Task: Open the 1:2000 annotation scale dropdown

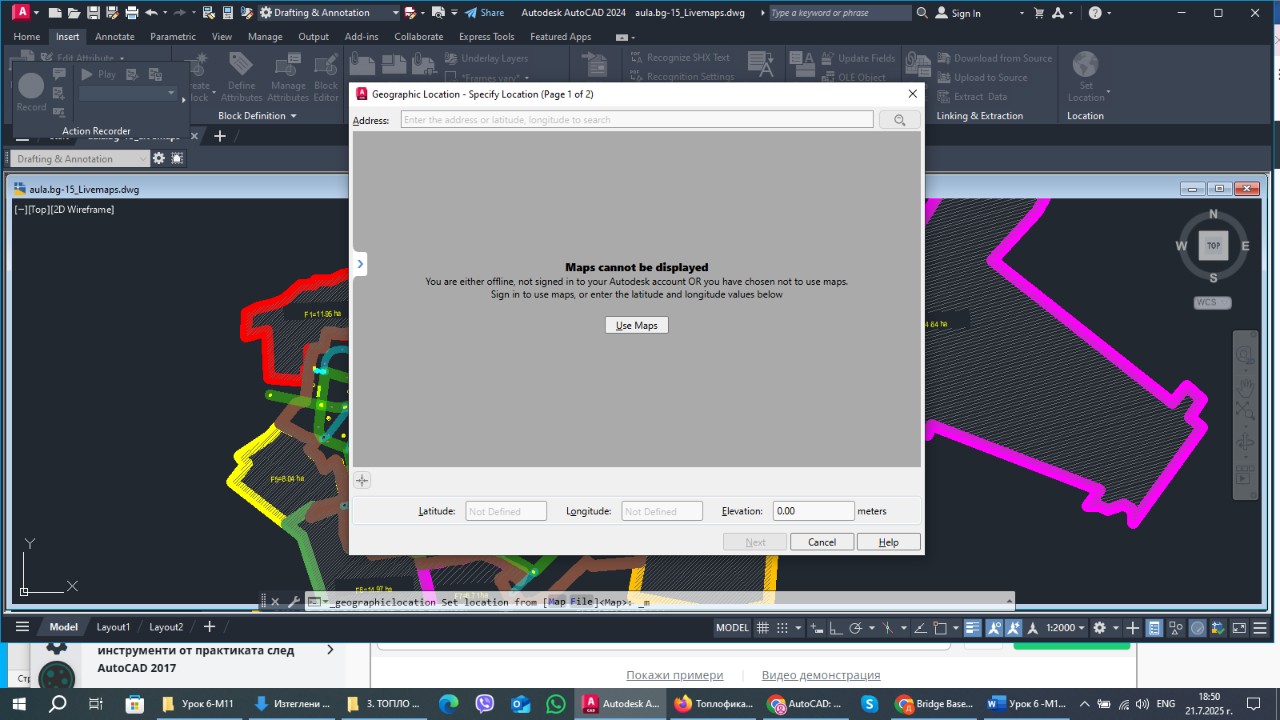Action: point(1065,628)
